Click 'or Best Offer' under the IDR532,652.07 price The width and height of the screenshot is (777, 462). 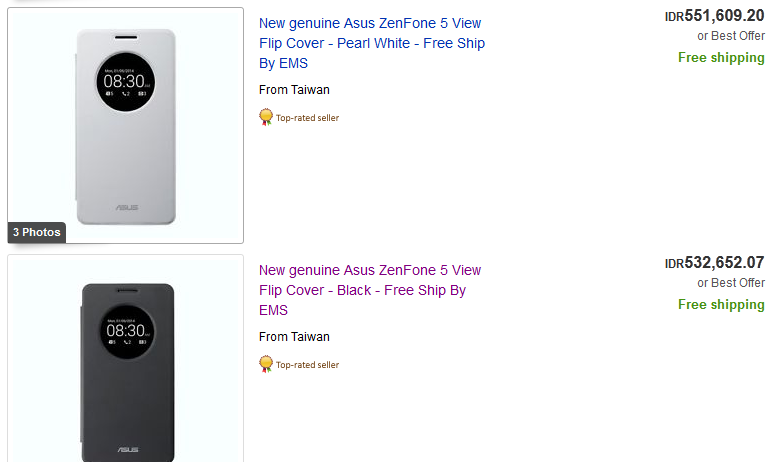point(731,283)
